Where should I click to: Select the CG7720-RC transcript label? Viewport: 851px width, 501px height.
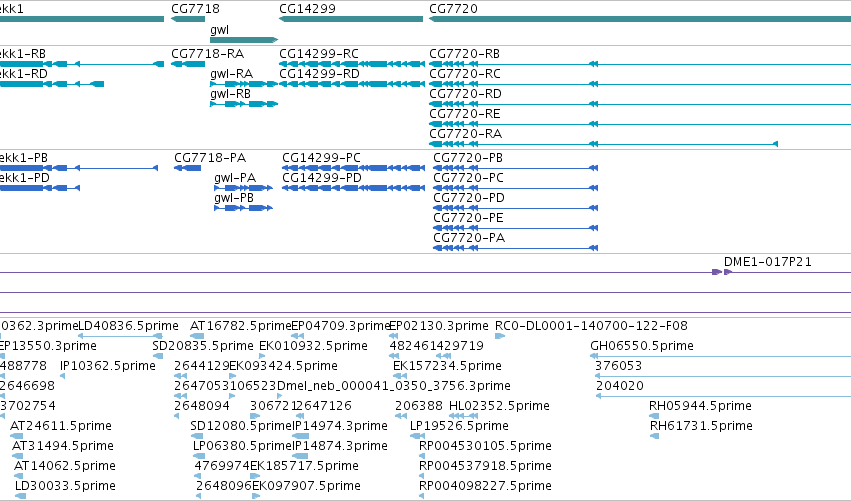click(465, 74)
